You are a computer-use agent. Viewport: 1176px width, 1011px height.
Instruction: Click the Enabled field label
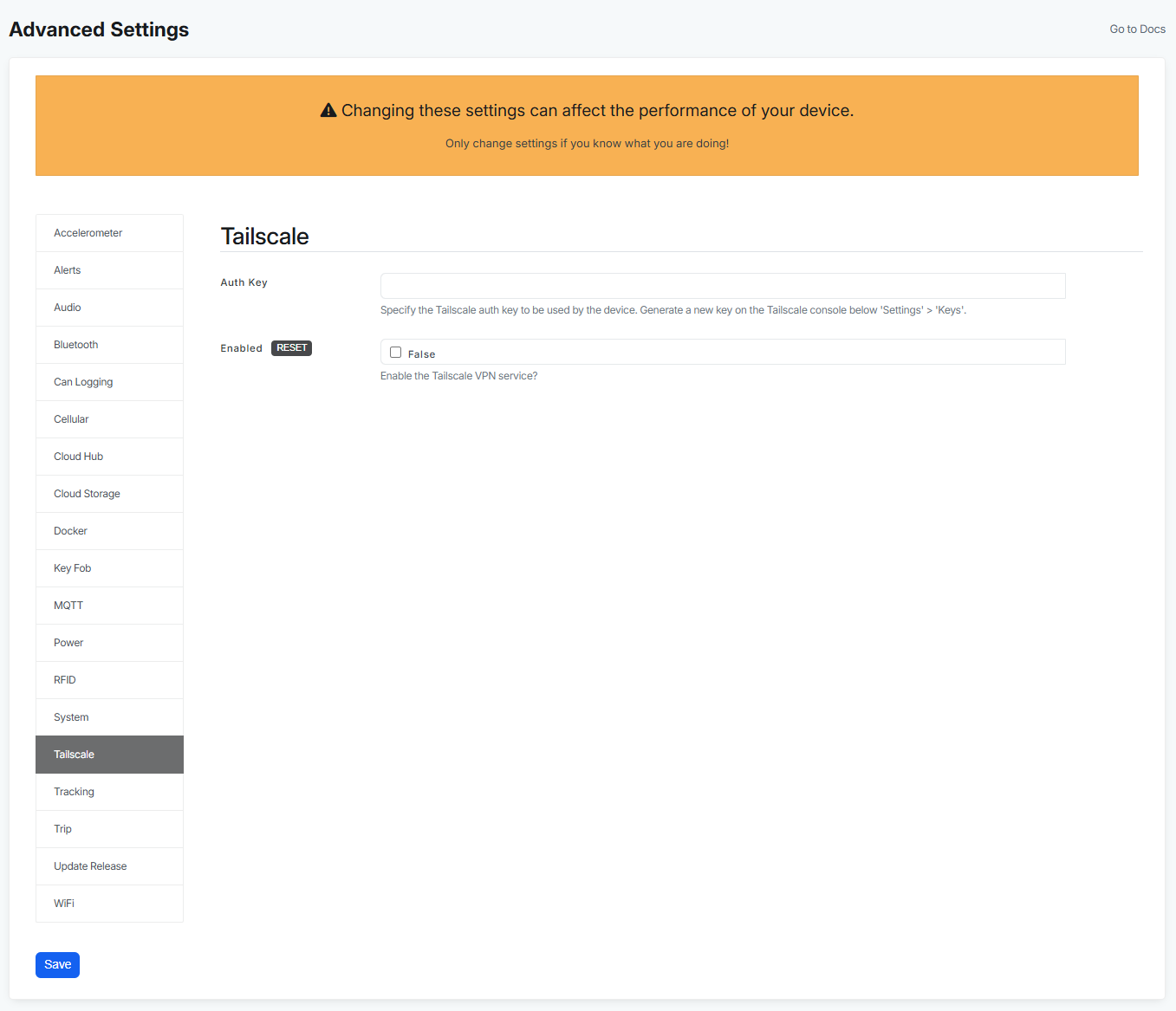point(241,348)
